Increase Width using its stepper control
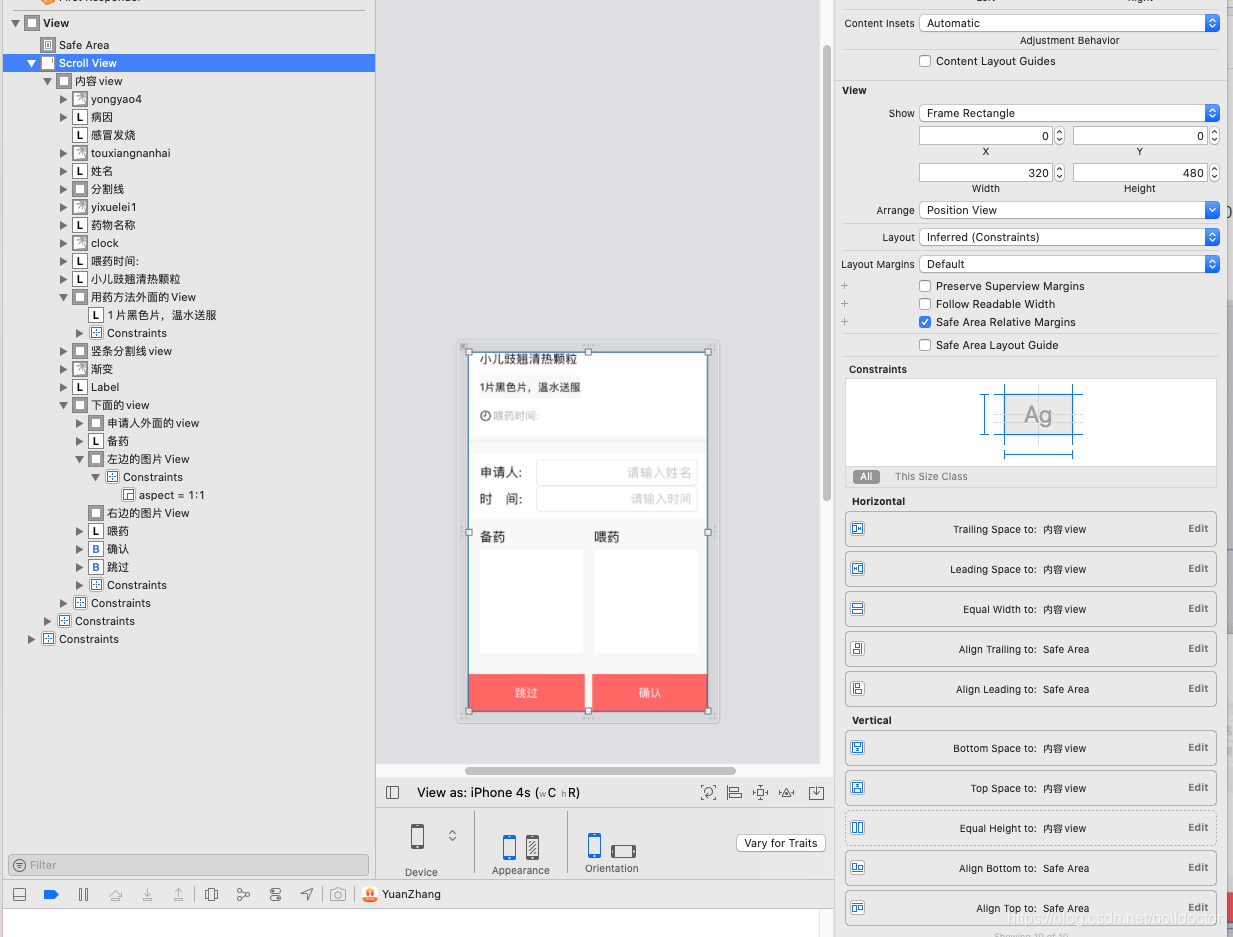Image resolution: width=1233 pixels, height=937 pixels. 1059,168
